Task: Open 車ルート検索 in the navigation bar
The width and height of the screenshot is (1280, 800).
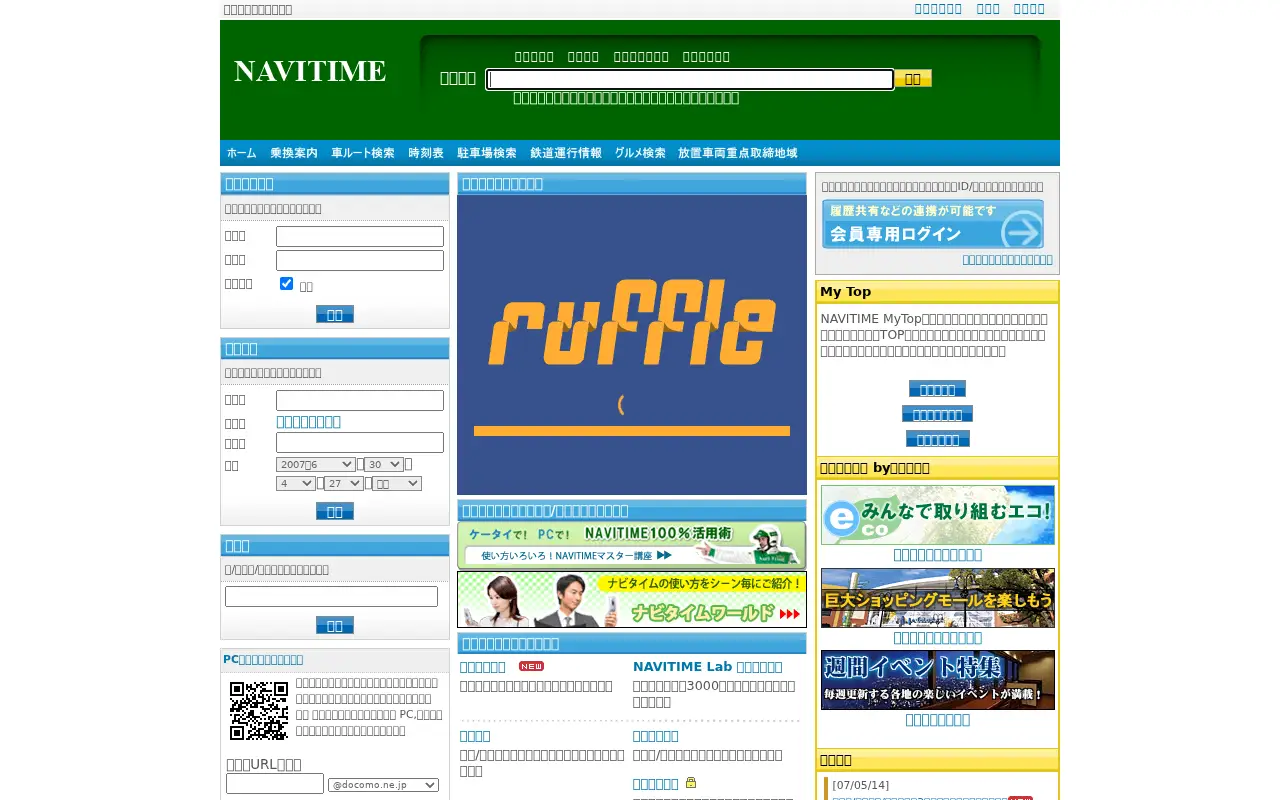Action: click(x=363, y=153)
